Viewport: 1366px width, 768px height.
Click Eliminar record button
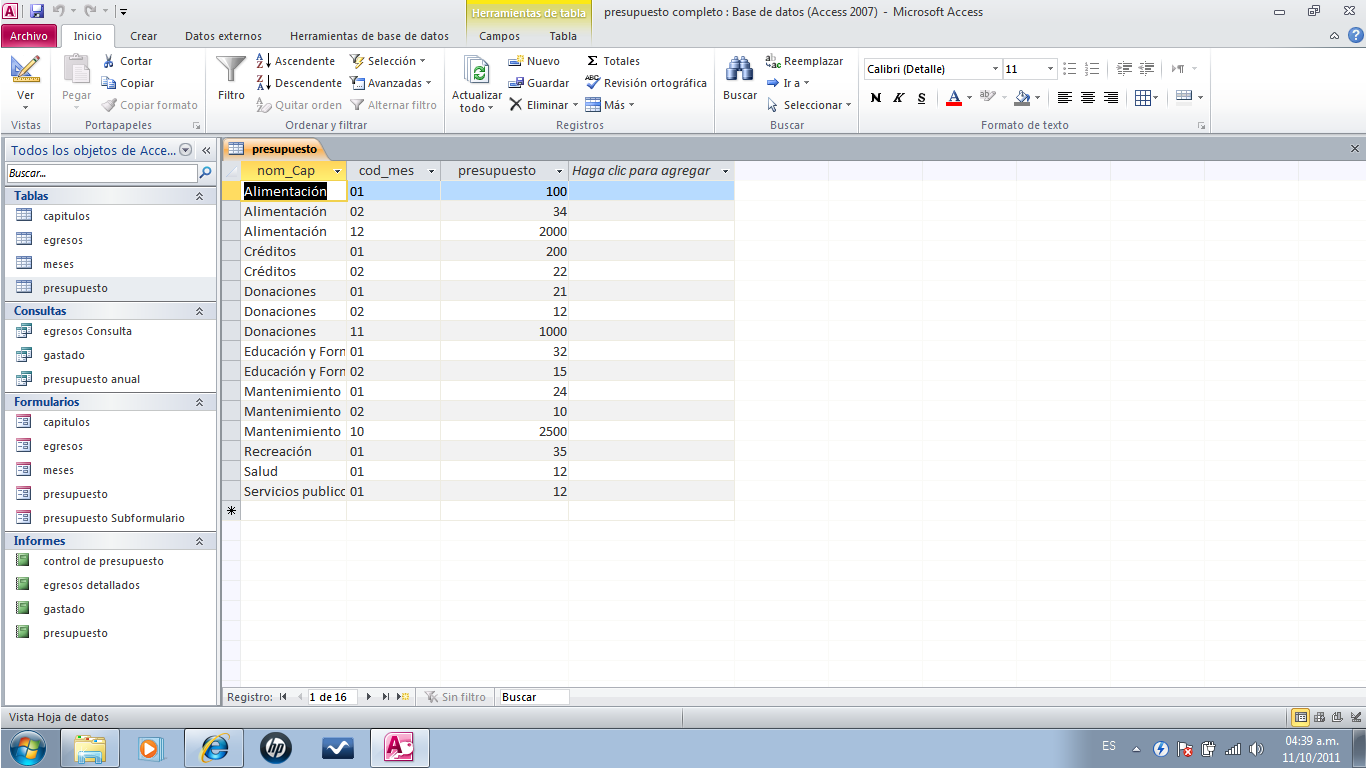[543, 105]
